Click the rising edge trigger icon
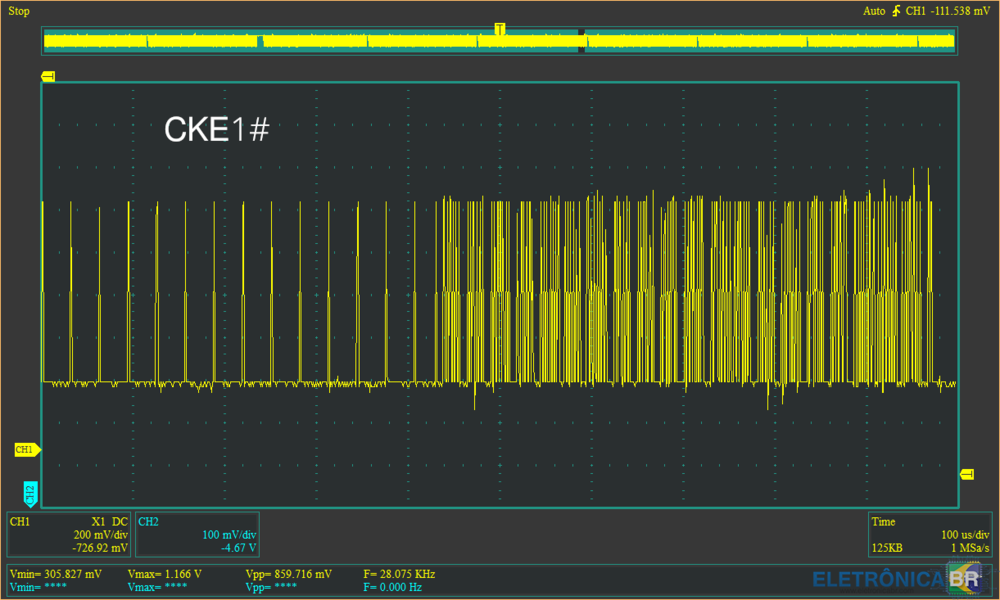The width and height of the screenshot is (1000, 600). (x=896, y=11)
